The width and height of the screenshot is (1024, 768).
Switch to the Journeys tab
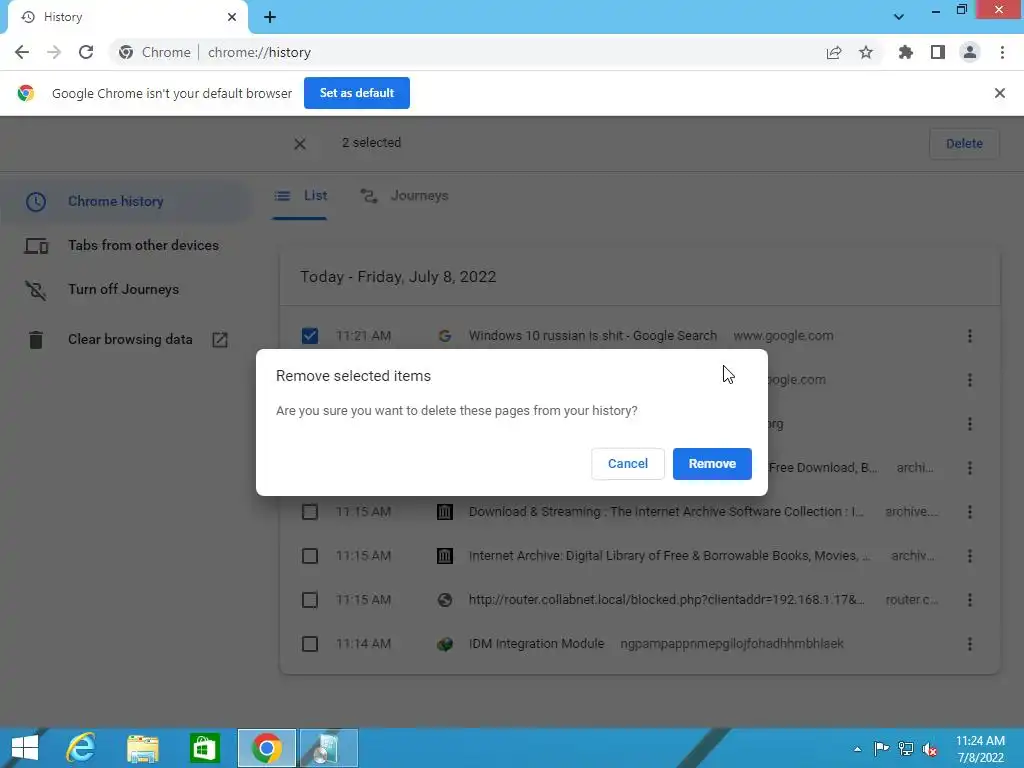click(x=405, y=196)
